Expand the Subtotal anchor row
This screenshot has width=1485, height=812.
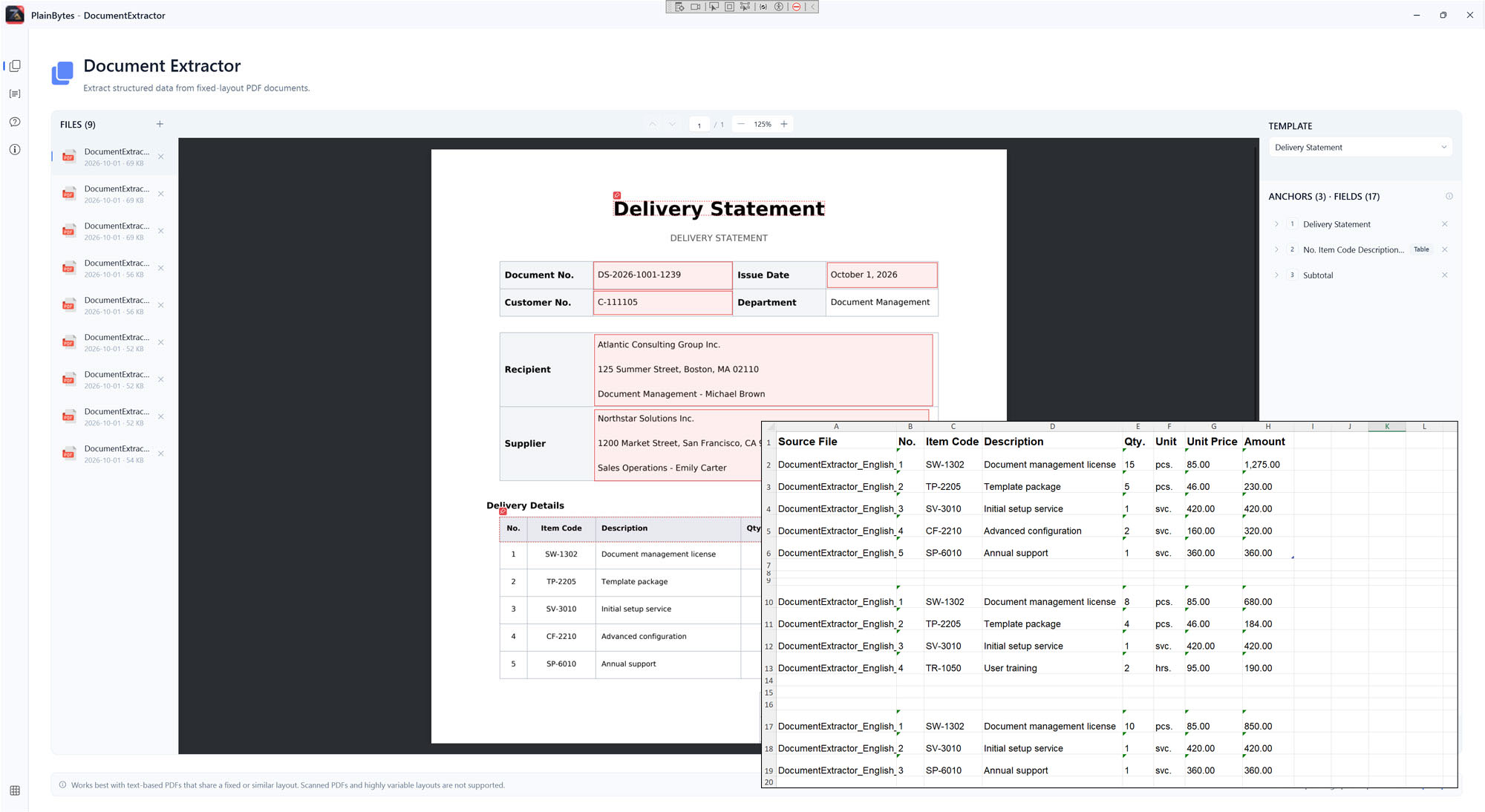coord(1276,275)
